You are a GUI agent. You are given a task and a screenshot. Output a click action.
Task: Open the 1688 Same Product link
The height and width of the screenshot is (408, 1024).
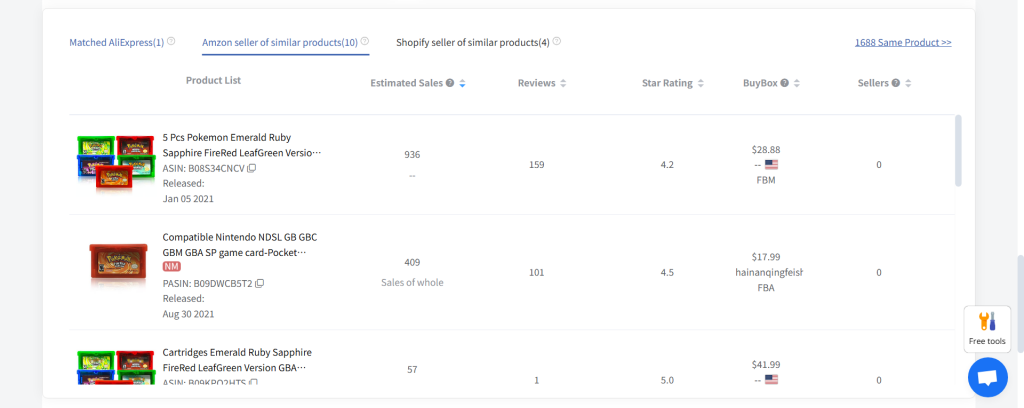coord(903,42)
